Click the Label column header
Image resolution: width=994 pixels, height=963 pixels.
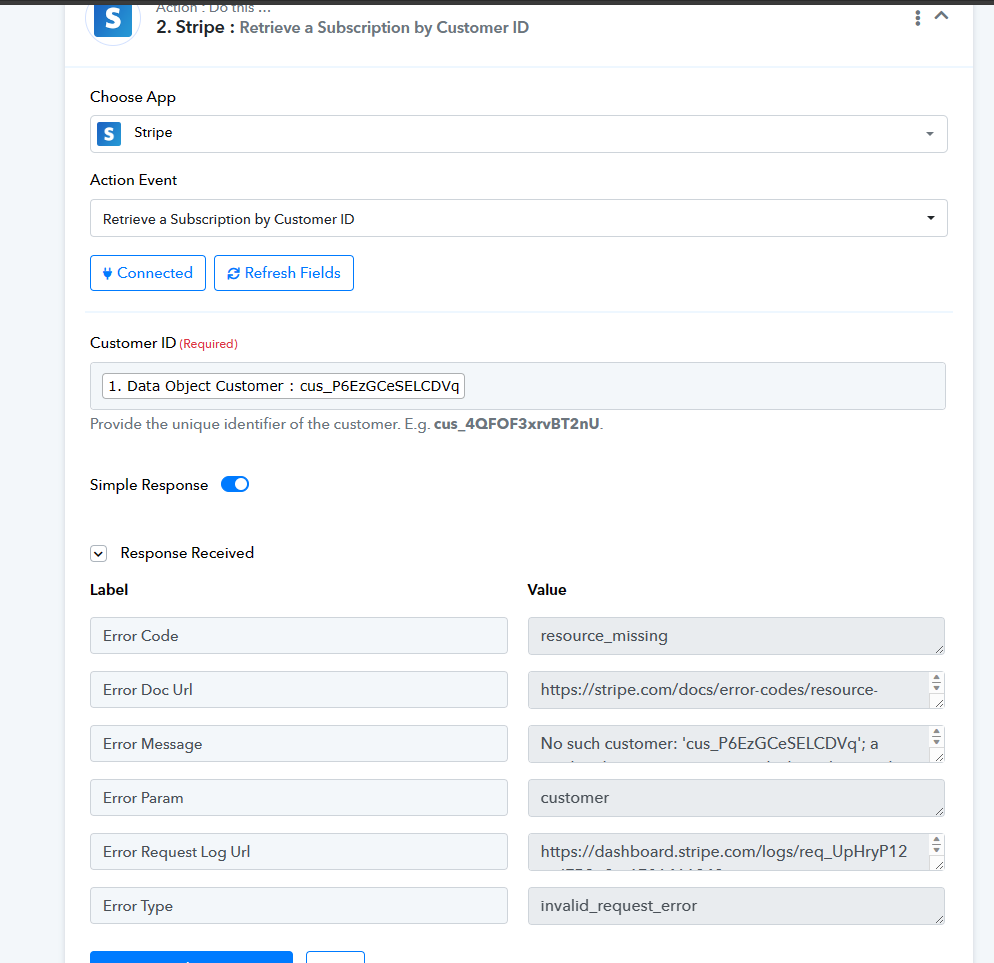[109, 590]
